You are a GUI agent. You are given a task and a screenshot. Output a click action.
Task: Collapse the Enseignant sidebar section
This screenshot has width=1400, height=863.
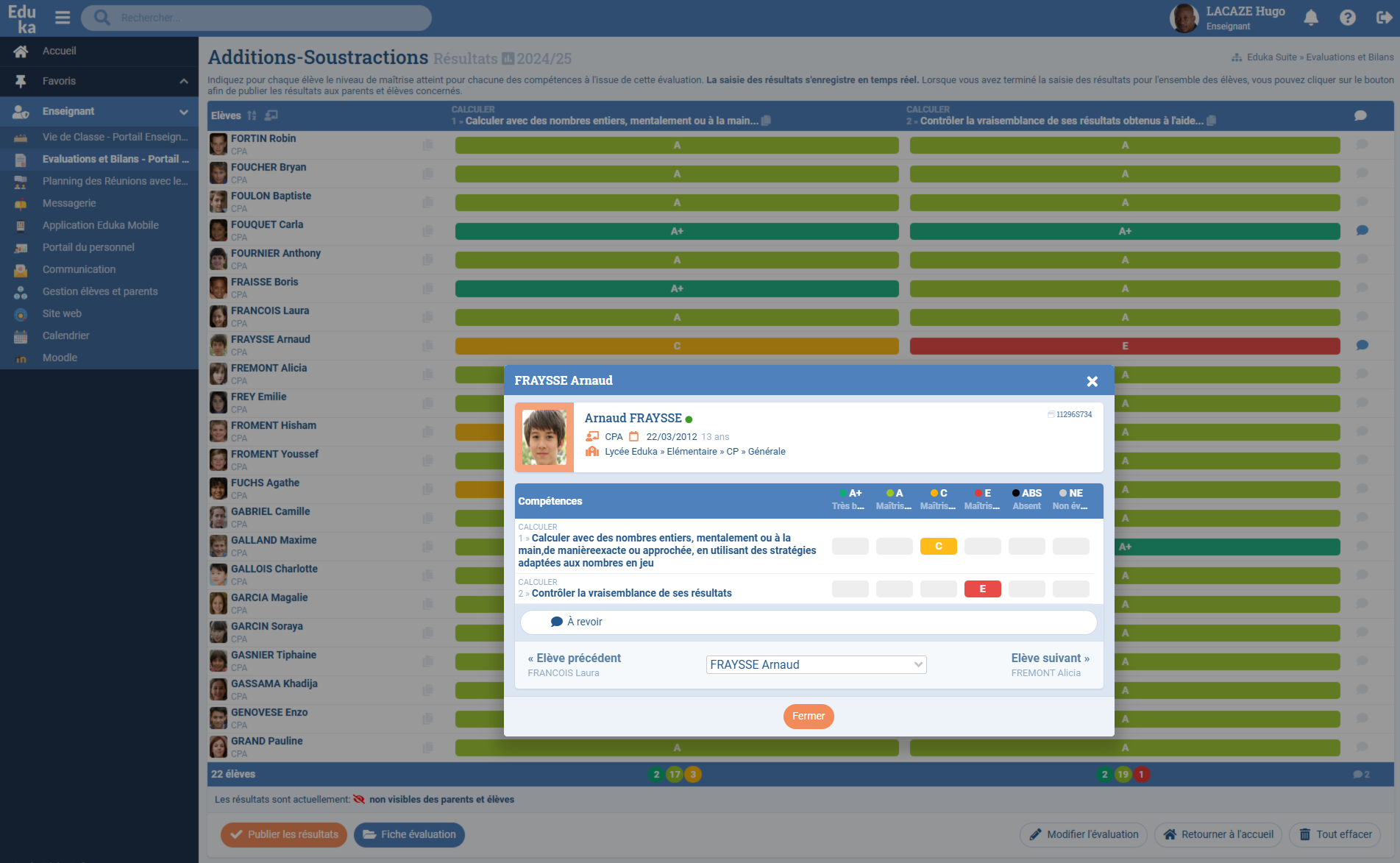184,112
